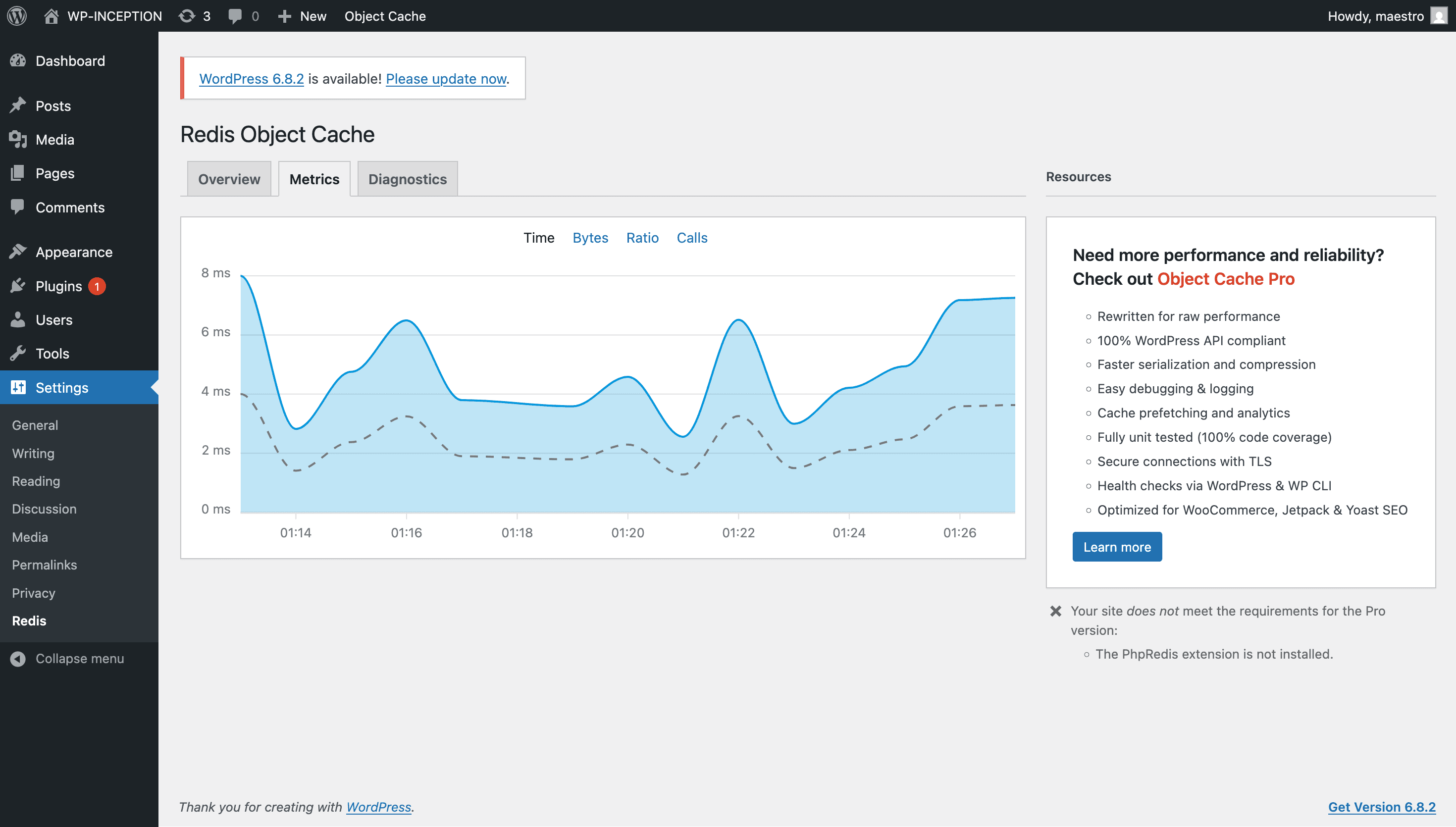The width and height of the screenshot is (1456, 827).
Task: Click the Redis Object Cache page title
Action: tap(277, 135)
